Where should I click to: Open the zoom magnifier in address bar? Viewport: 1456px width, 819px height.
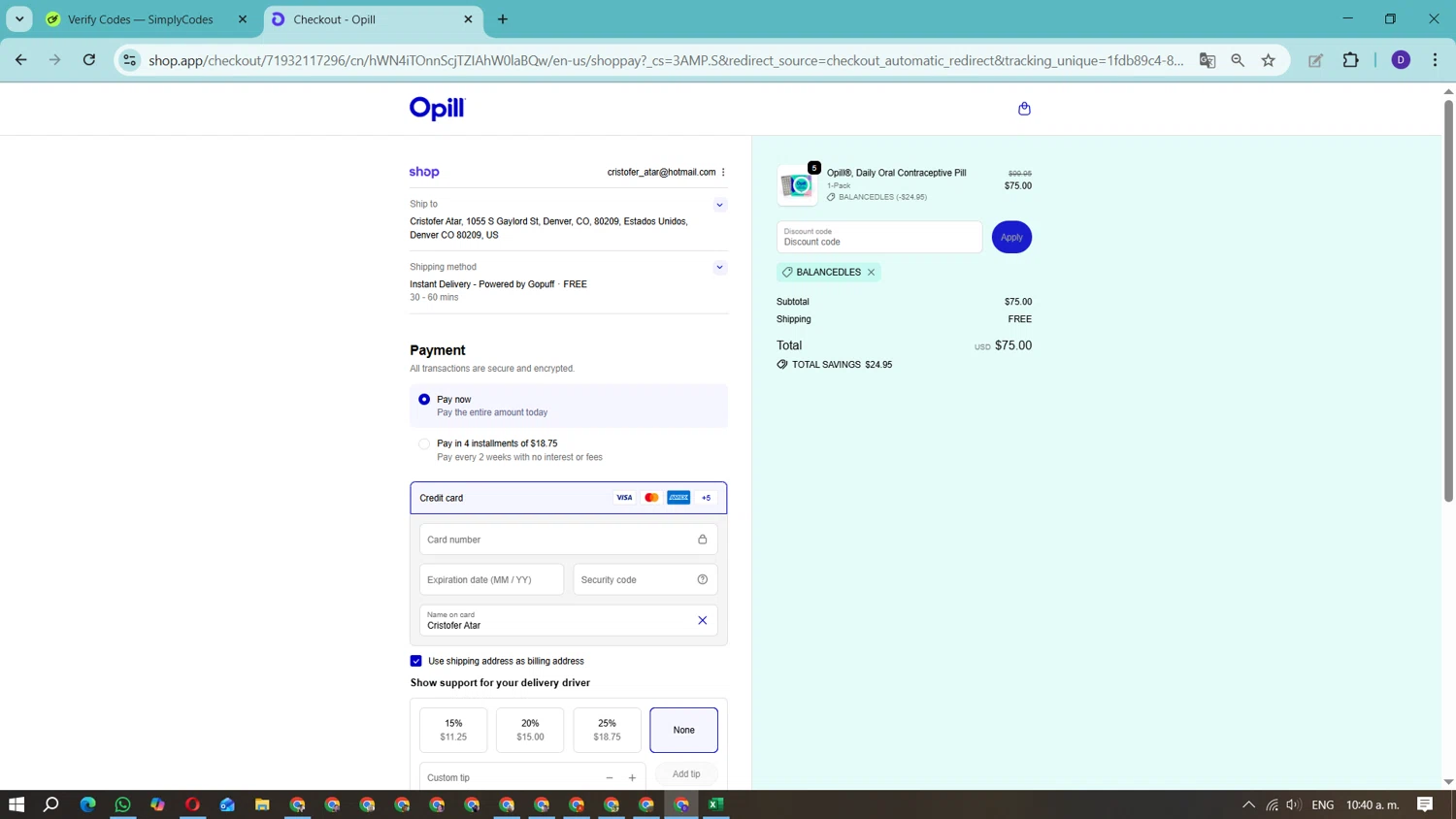click(1238, 60)
